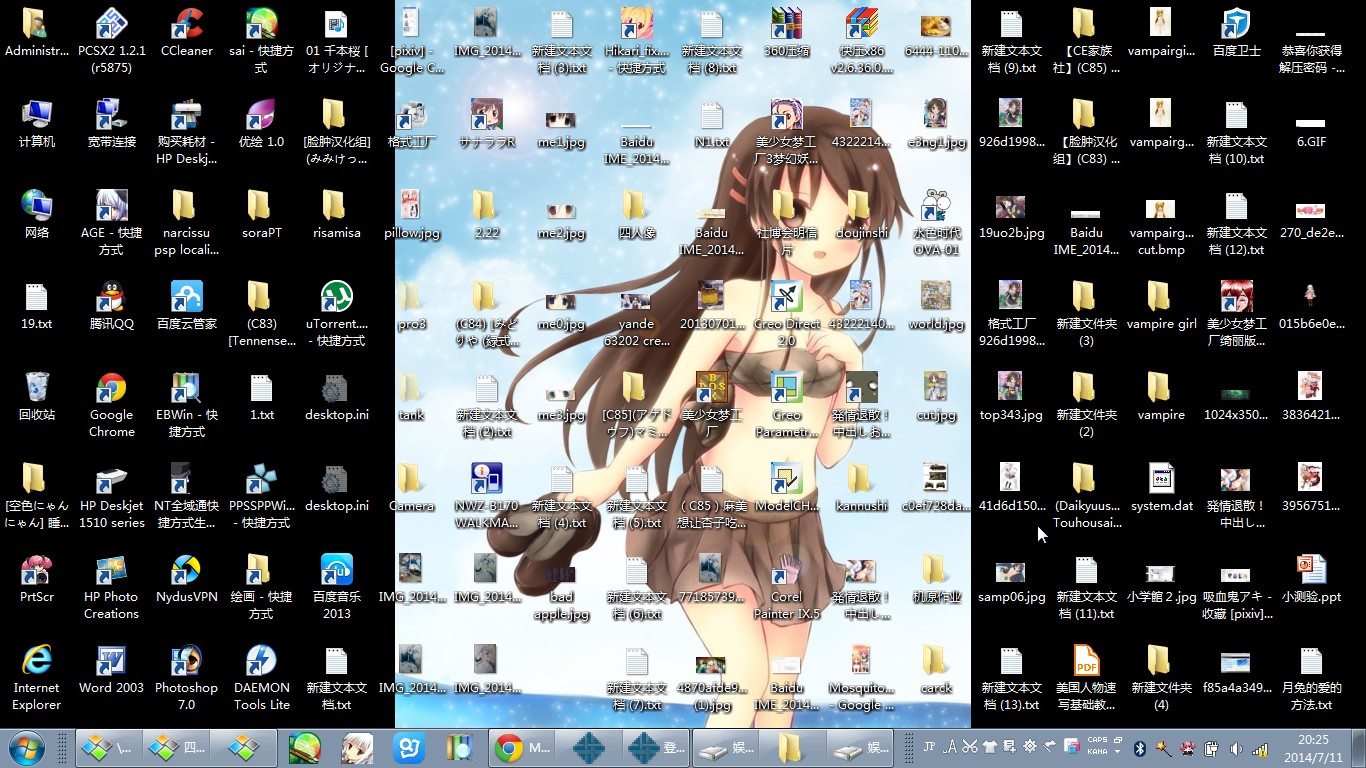
Task: Open the 美国人物速写基础教 PDF file
Action: [x=1086, y=660]
